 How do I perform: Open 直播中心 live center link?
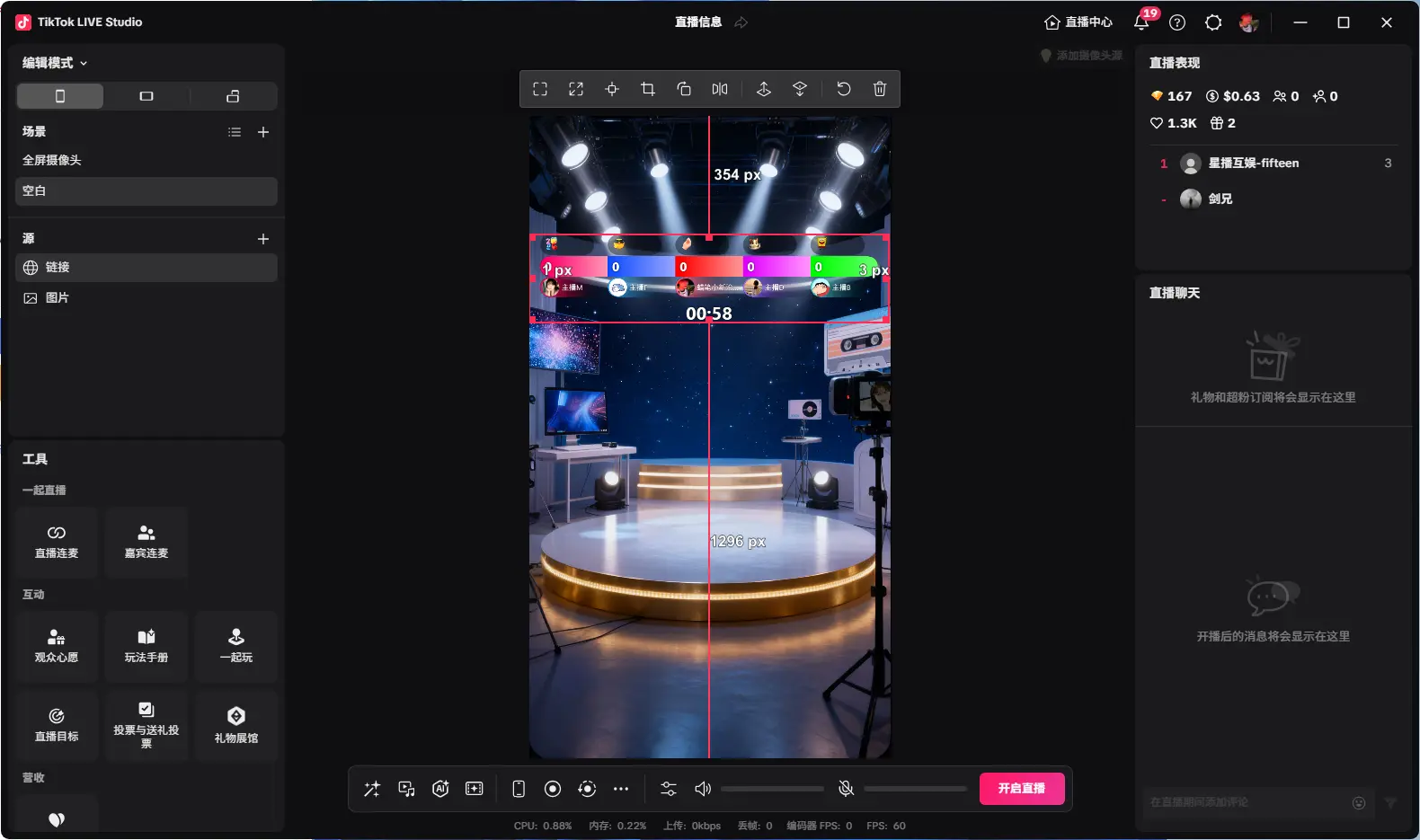(1078, 22)
